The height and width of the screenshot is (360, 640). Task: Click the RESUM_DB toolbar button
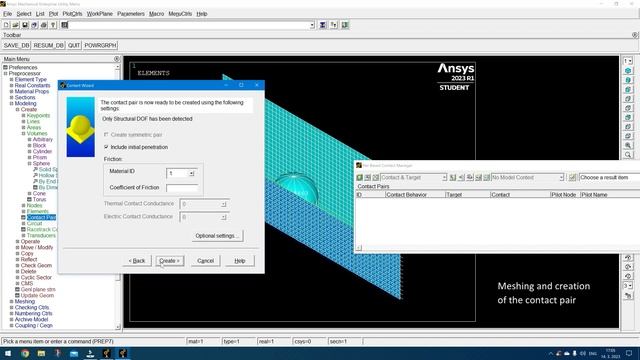tap(49, 45)
